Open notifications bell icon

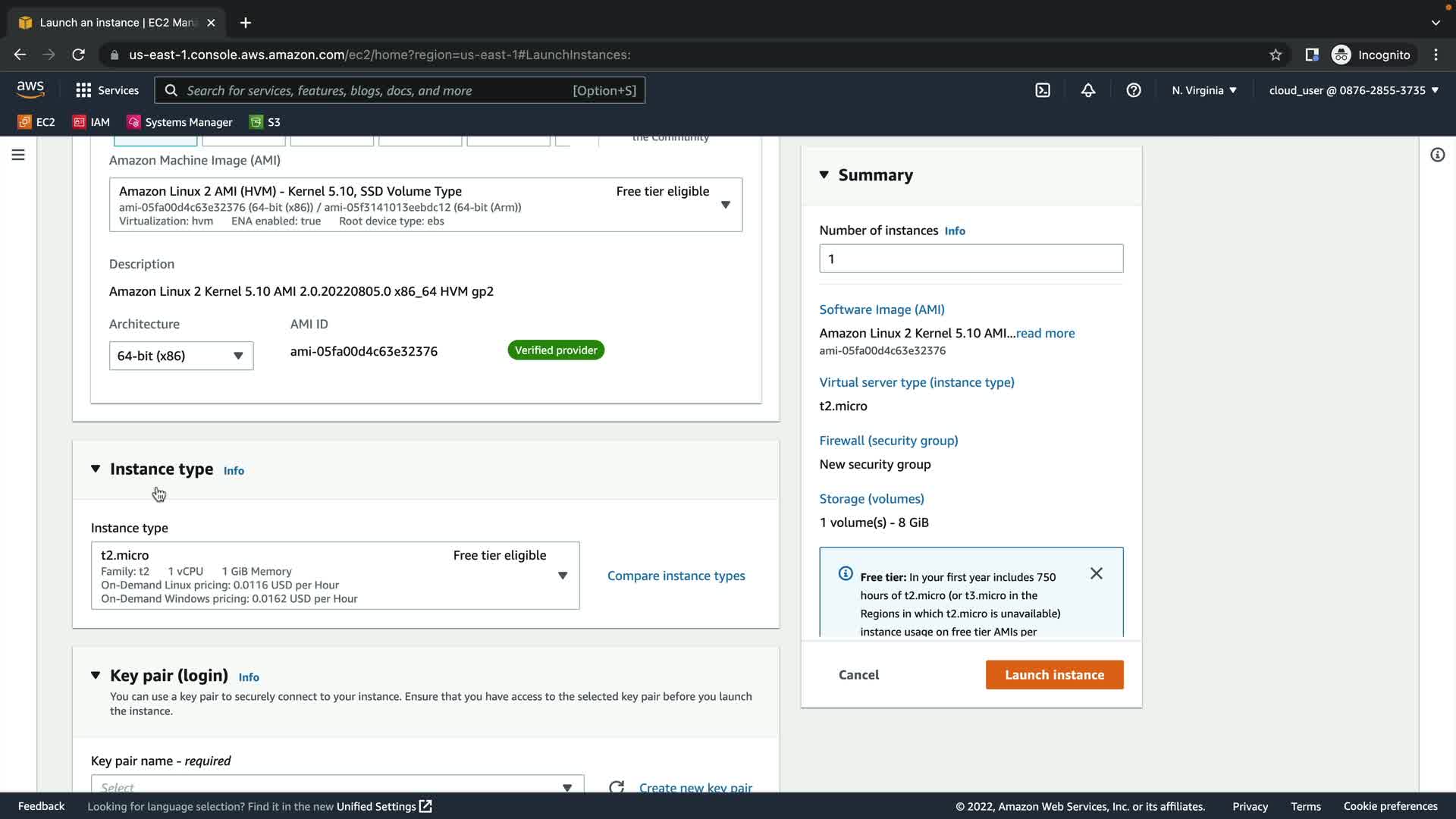tap(1088, 90)
